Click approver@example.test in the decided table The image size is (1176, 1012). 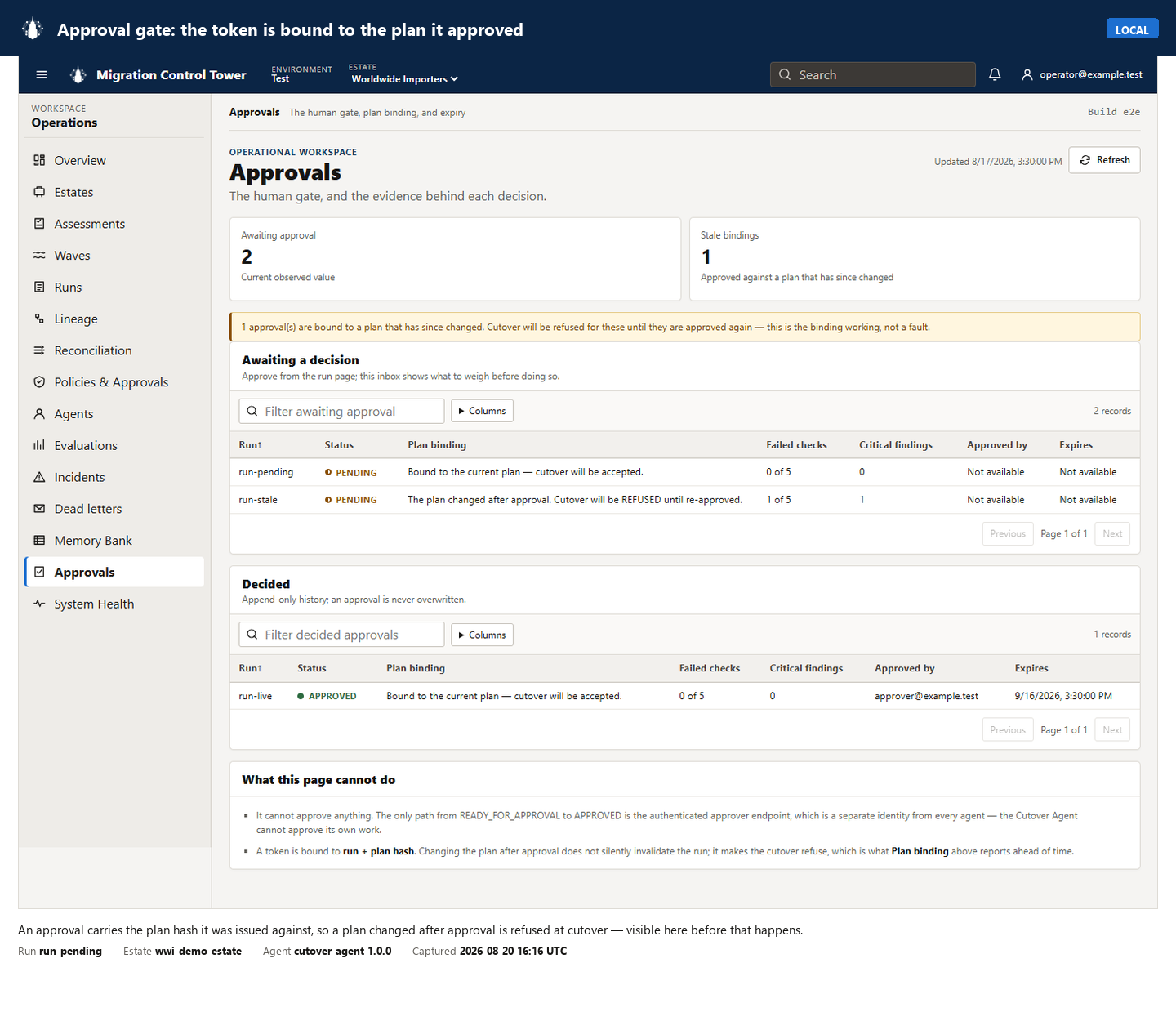coord(926,696)
